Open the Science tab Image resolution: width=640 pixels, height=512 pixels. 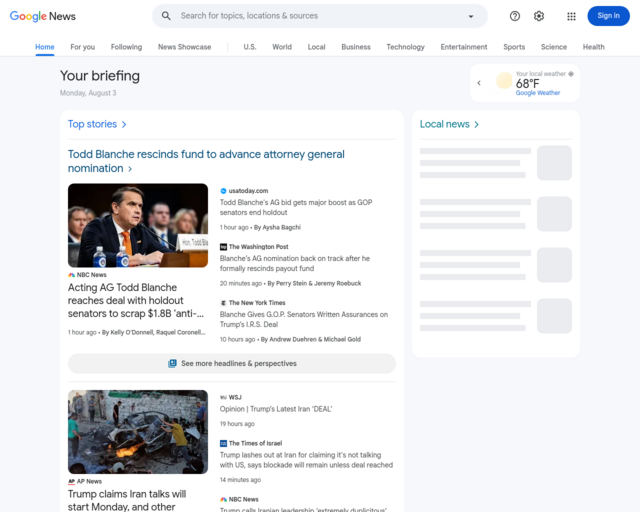tap(554, 47)
